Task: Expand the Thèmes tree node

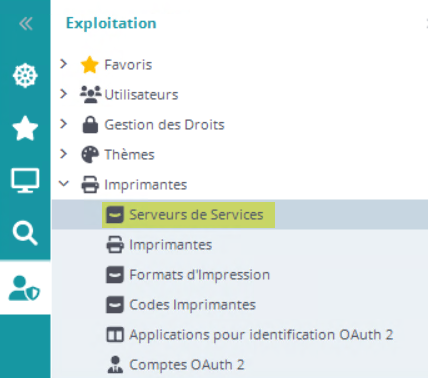Action: [63, 154]
